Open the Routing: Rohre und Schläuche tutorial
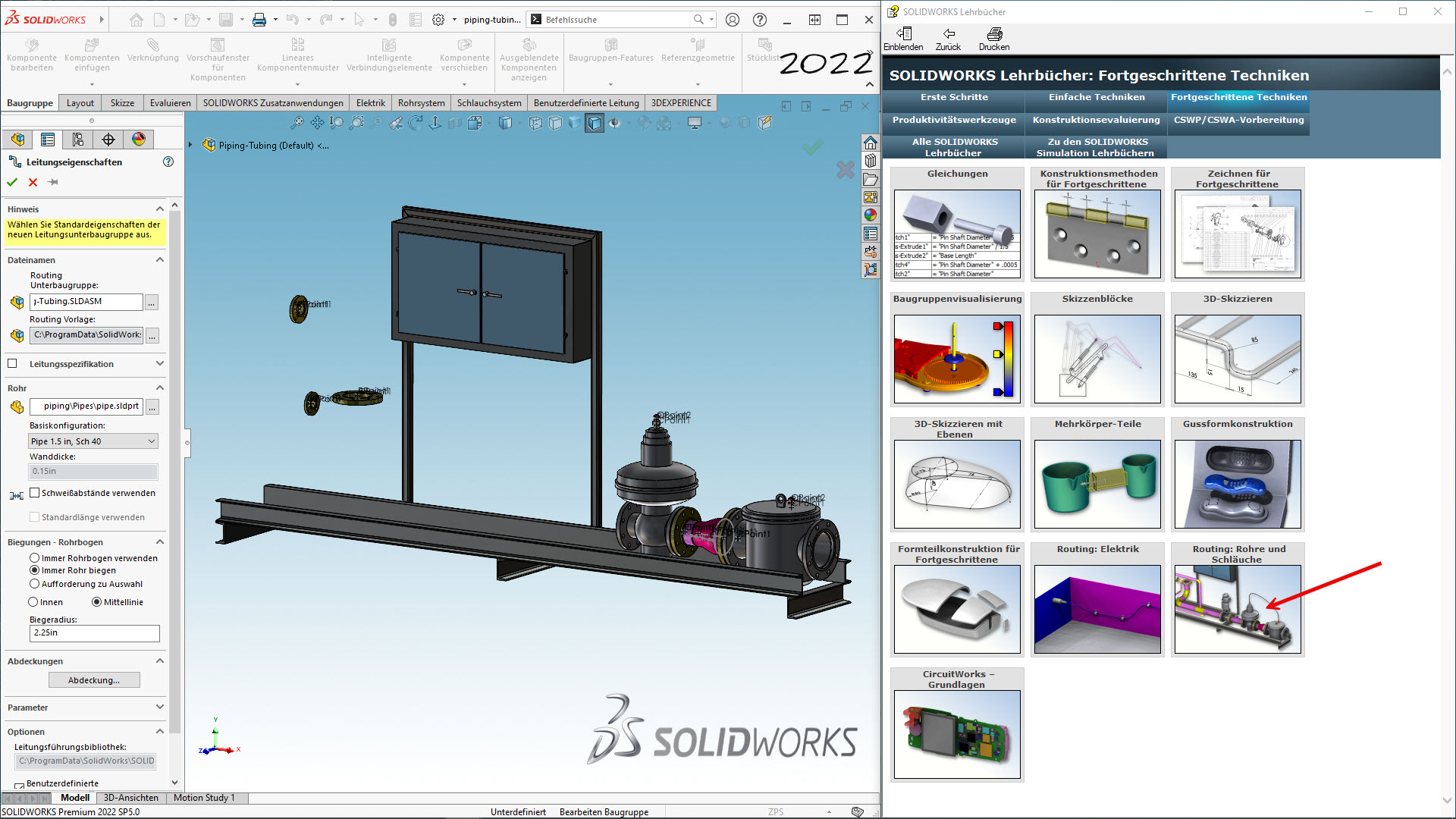 pyautogui.click(x=1238, y=599)
